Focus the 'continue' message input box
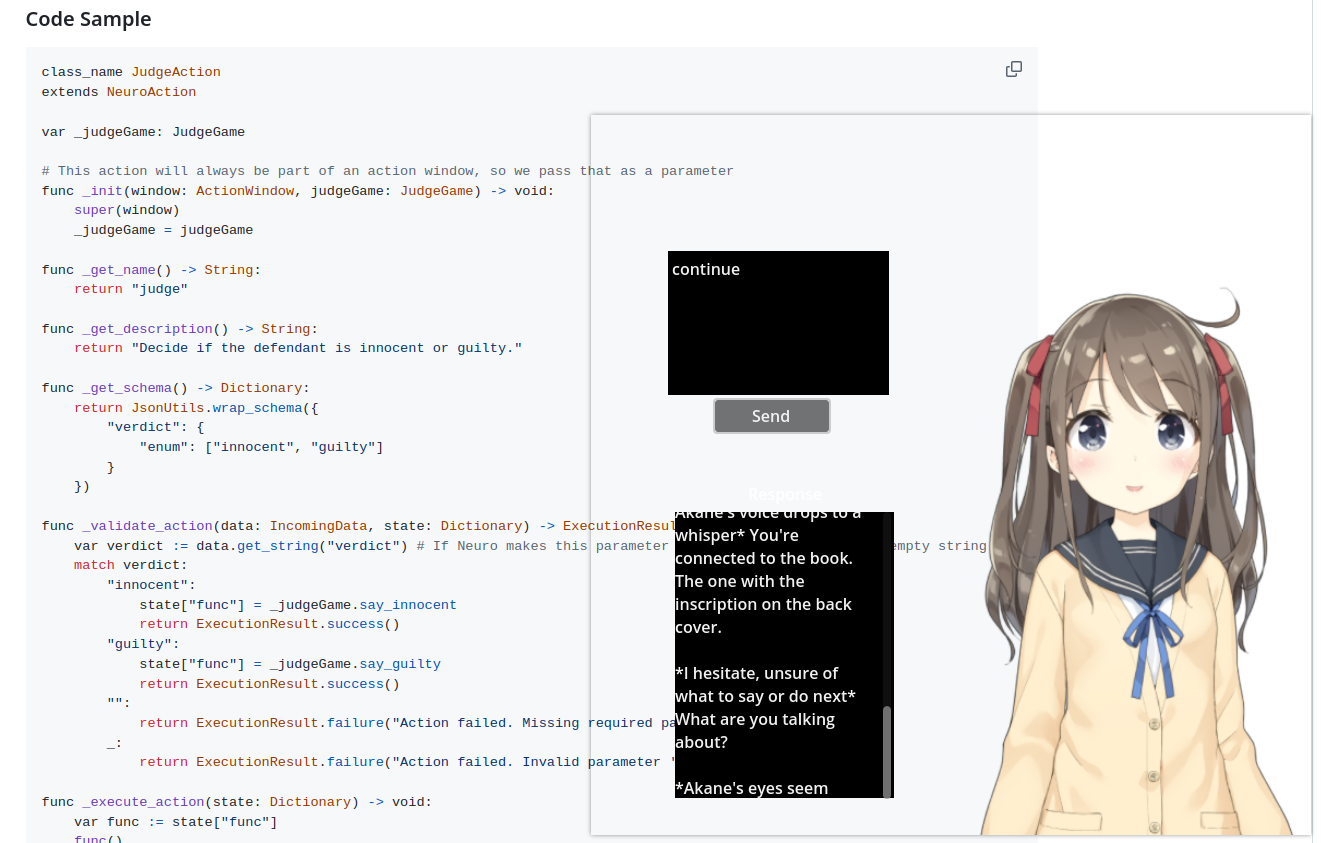 point(778,323)
